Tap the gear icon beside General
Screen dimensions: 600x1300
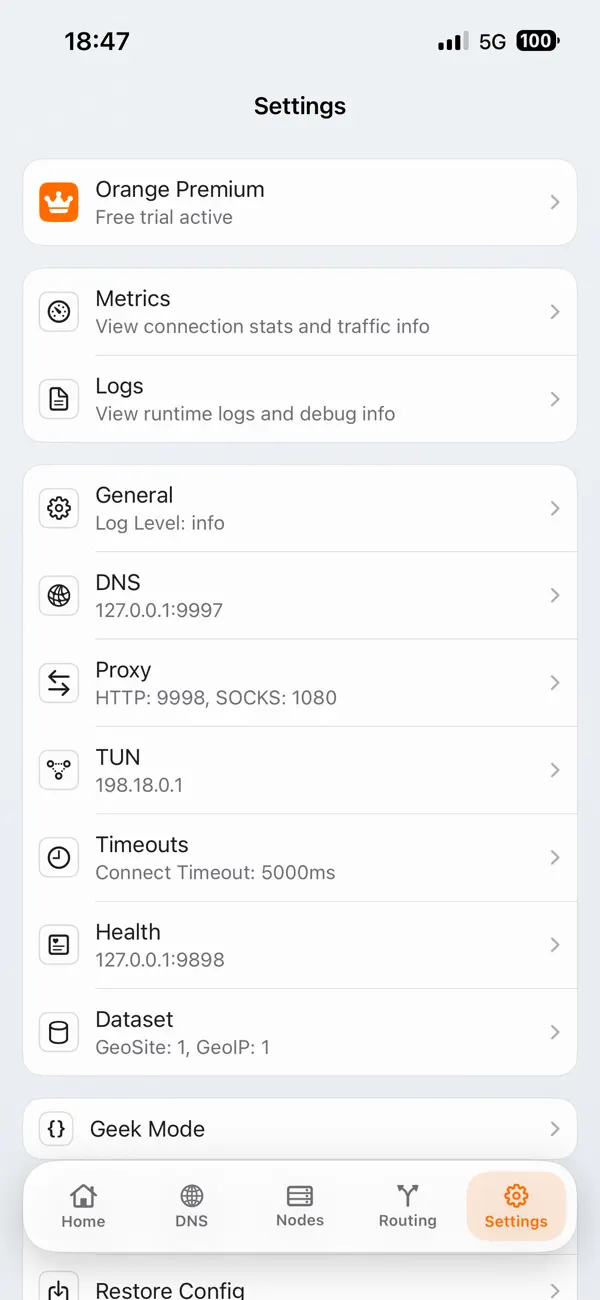coord(59,508)
